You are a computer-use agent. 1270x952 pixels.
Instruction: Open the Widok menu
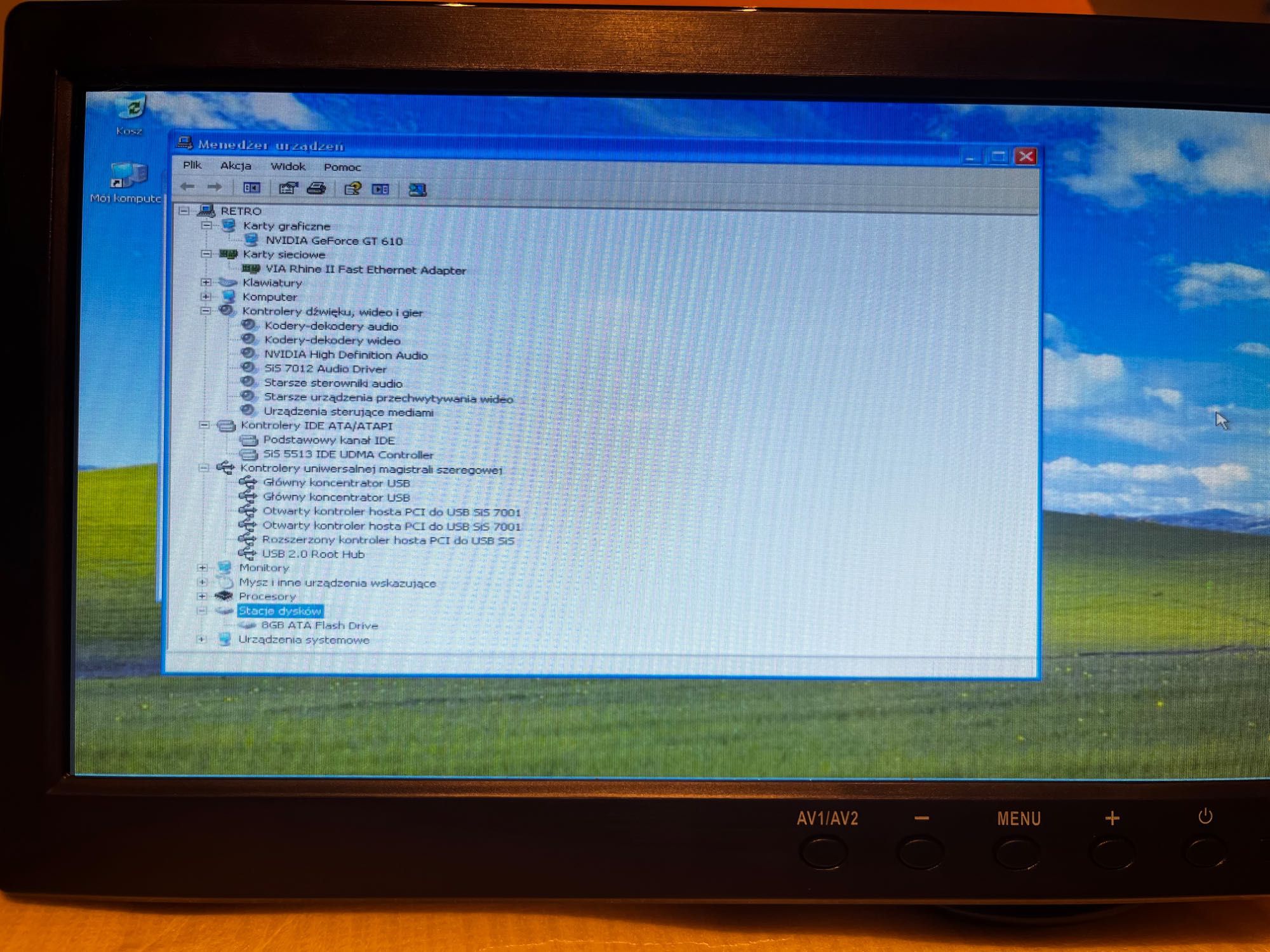(x=288, y=166)
